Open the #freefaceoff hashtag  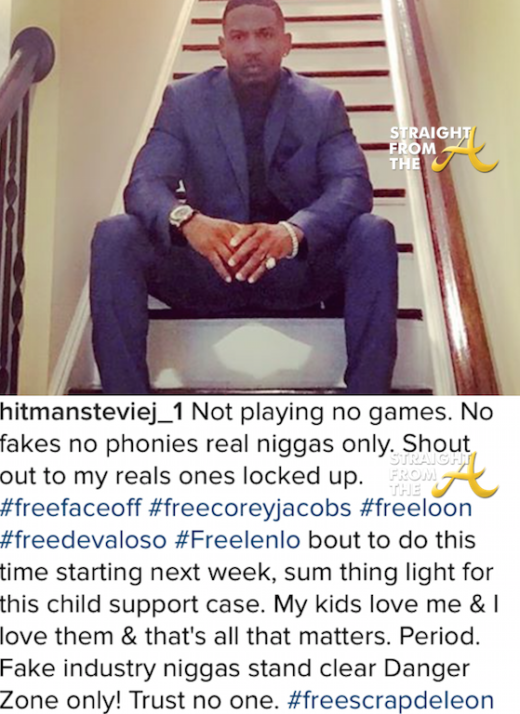point(71,508)
